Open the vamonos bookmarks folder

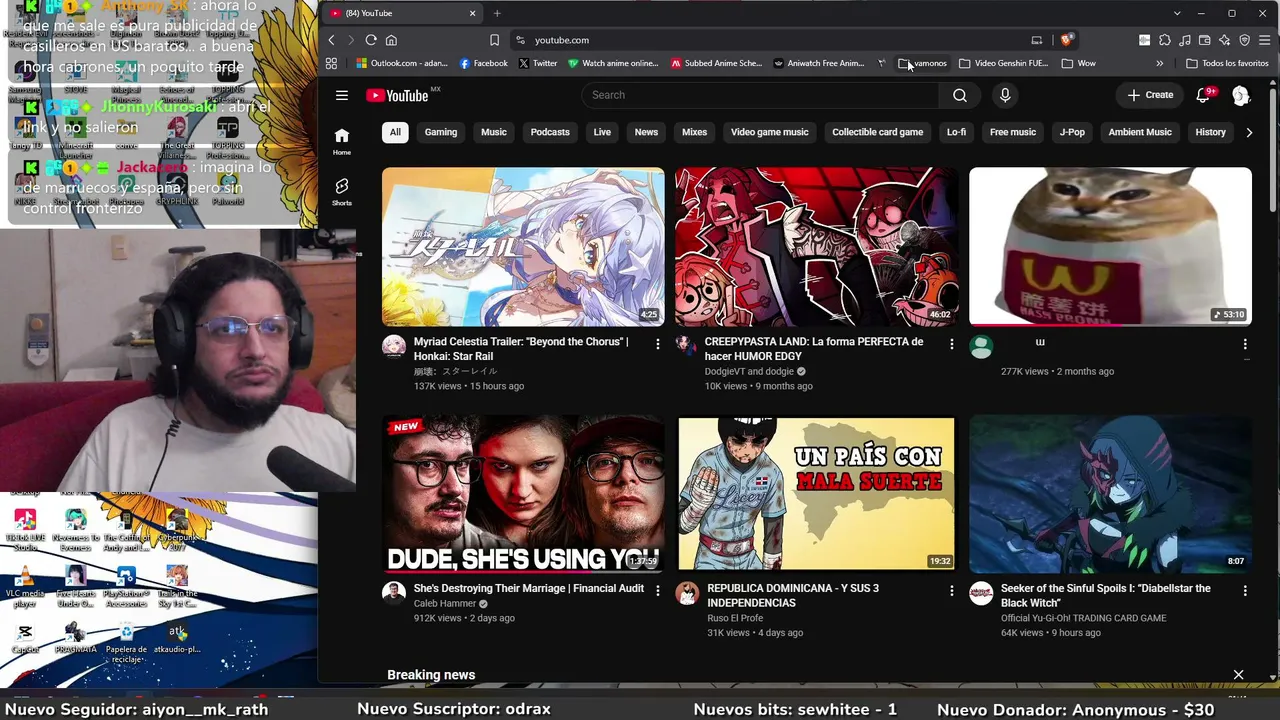tap(923, 63)
